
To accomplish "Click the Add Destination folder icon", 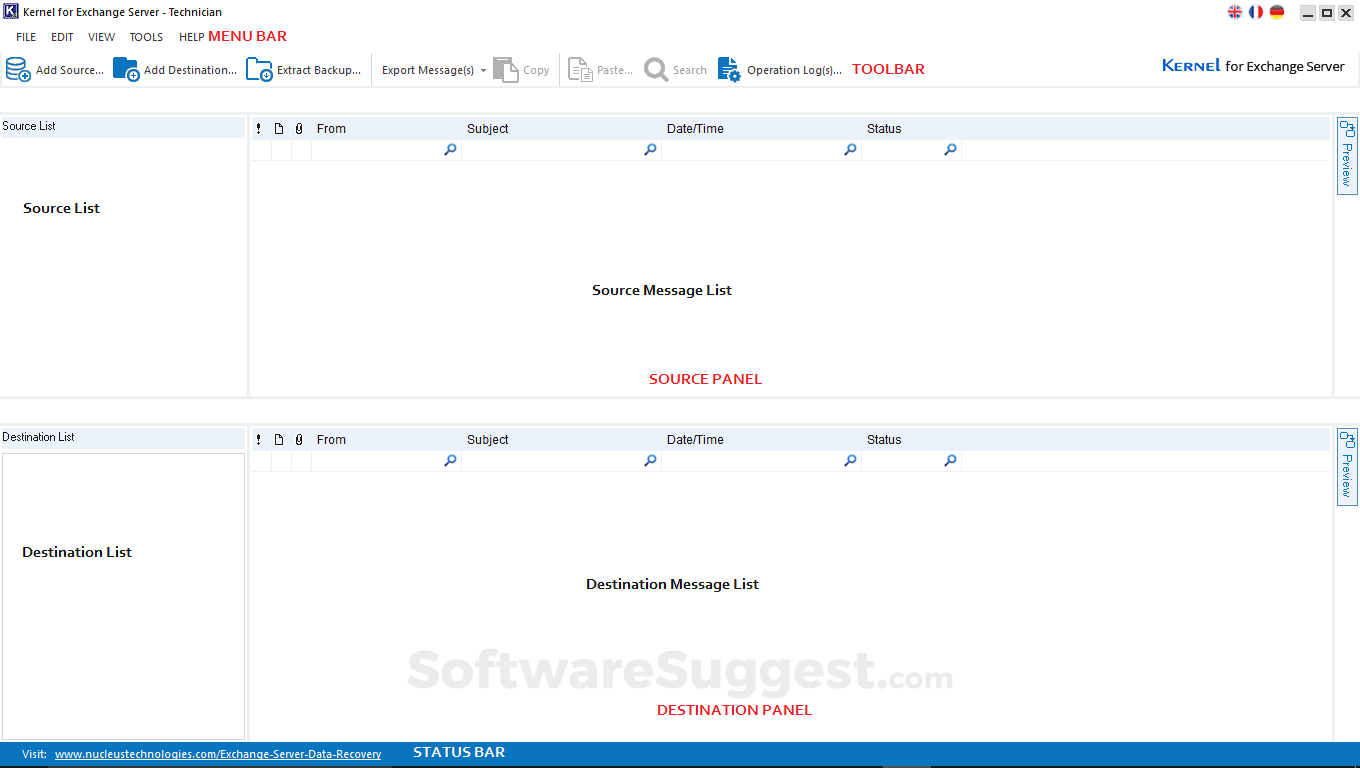I will coord(126,69).
